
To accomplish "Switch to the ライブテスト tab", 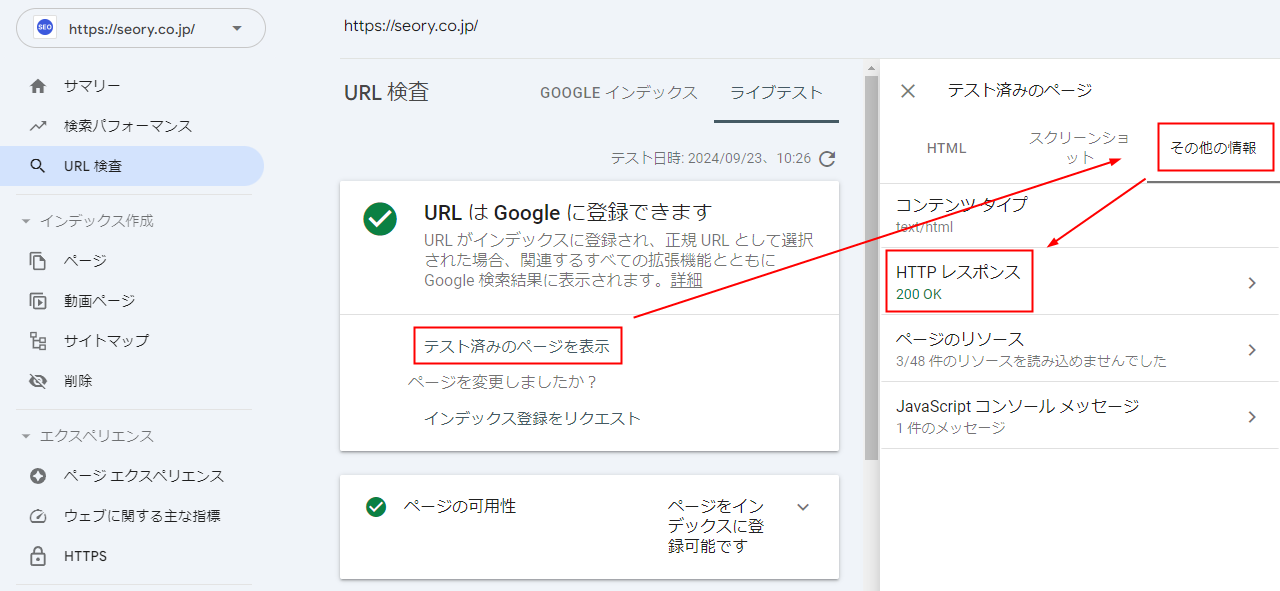I will tap(776, 93).
